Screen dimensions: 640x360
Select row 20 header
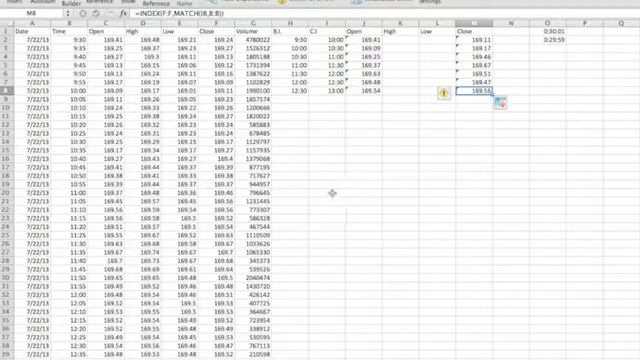pos(7,193)
